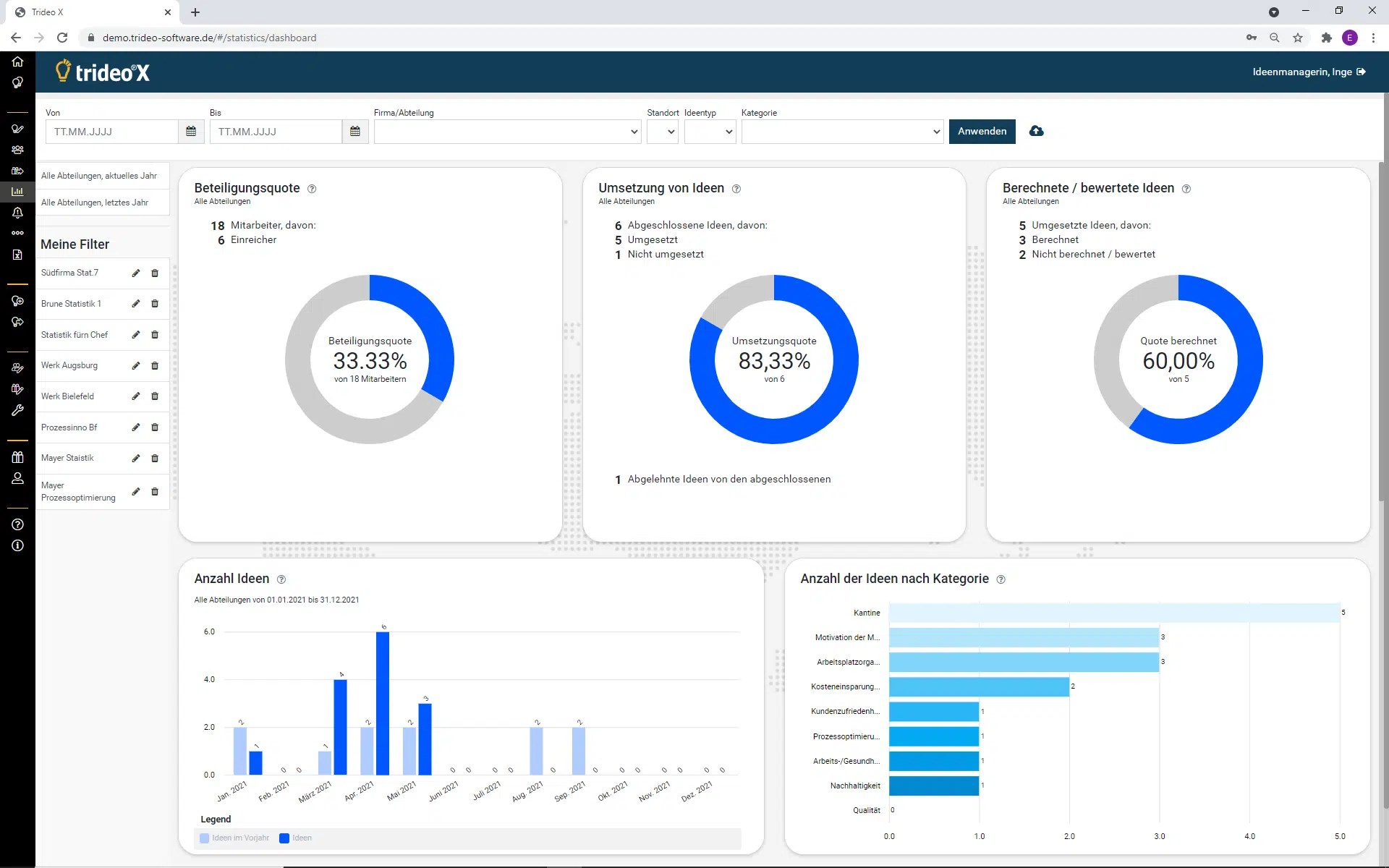1389x868 pixels.
Task: Show help for Beteiligungsquote card
Action: [312, 189]
